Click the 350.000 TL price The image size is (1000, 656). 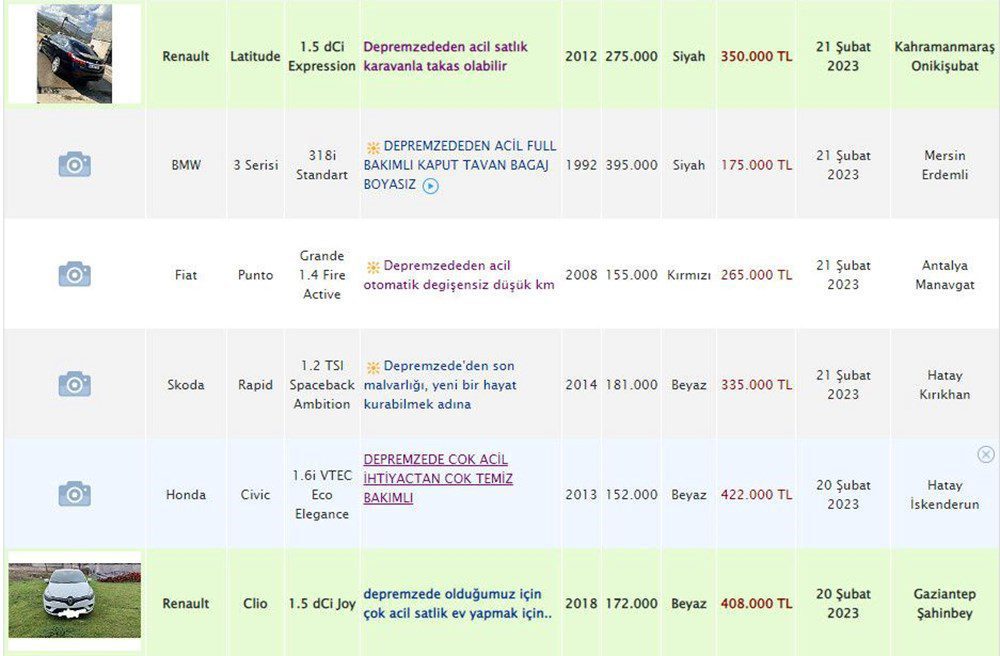pos(756,56)
